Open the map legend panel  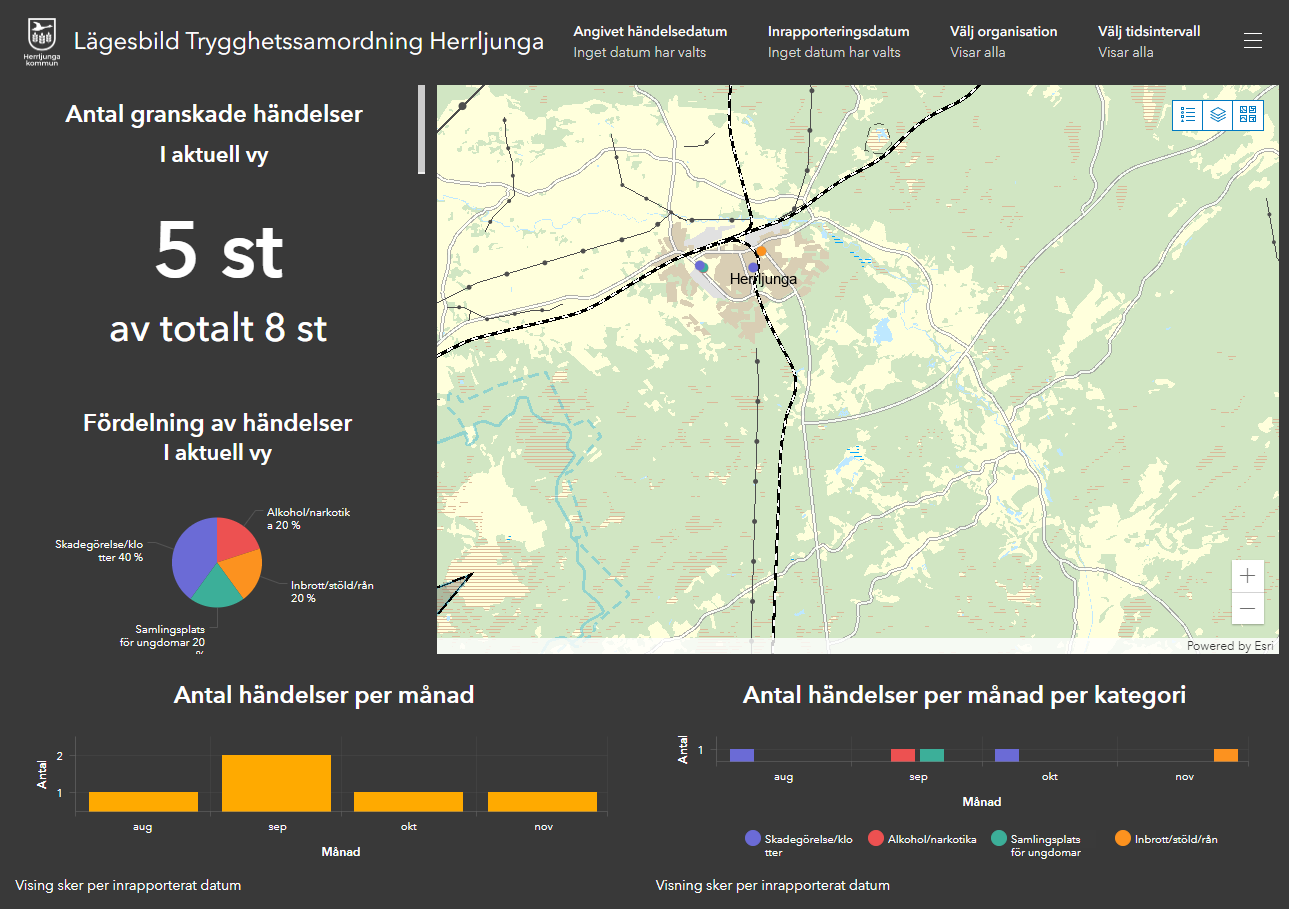click(x=1187, y=115)
